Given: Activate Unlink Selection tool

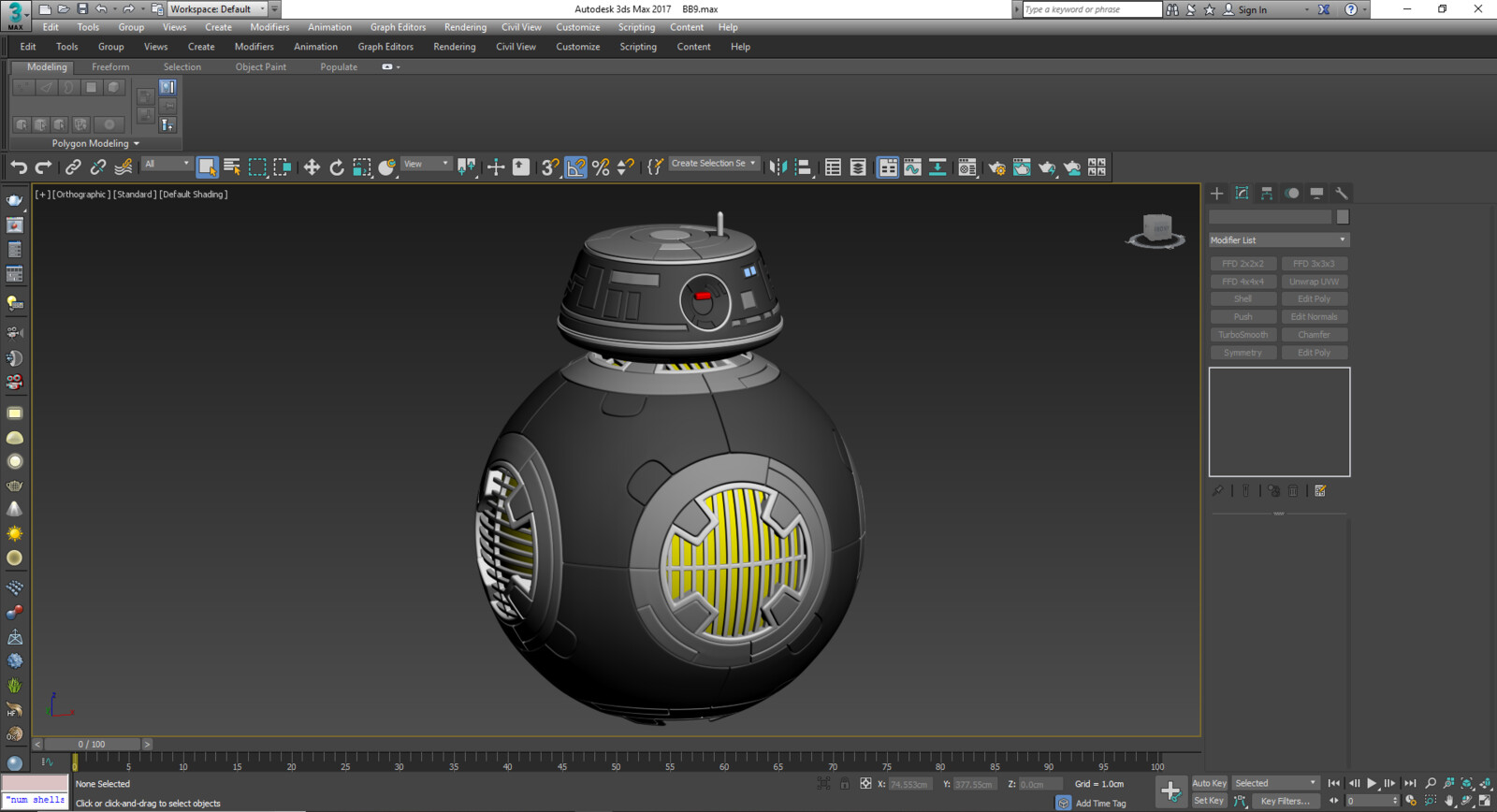Looking at the screenshot, I should [97, 167].
